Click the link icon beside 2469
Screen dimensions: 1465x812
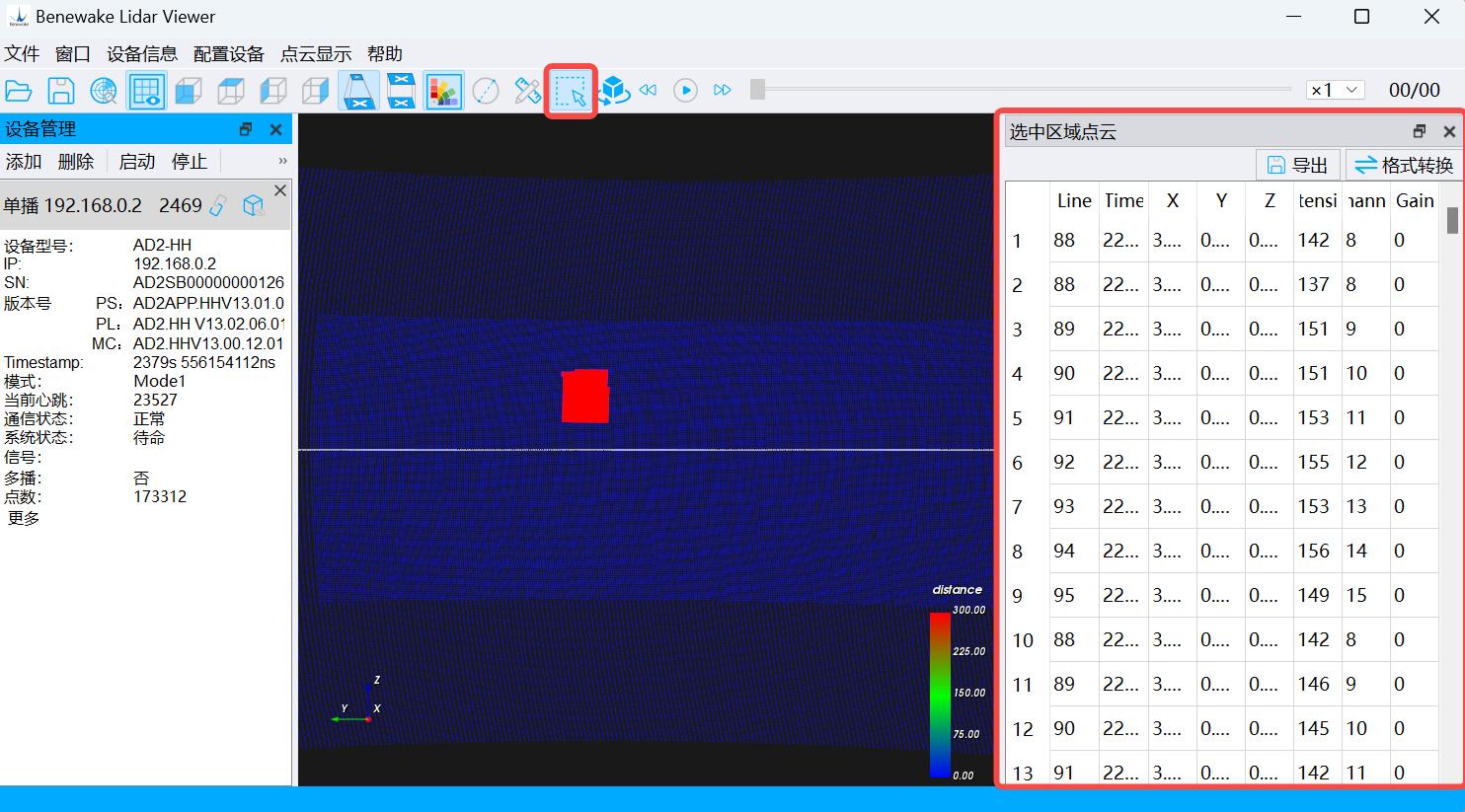click(218, 205)
